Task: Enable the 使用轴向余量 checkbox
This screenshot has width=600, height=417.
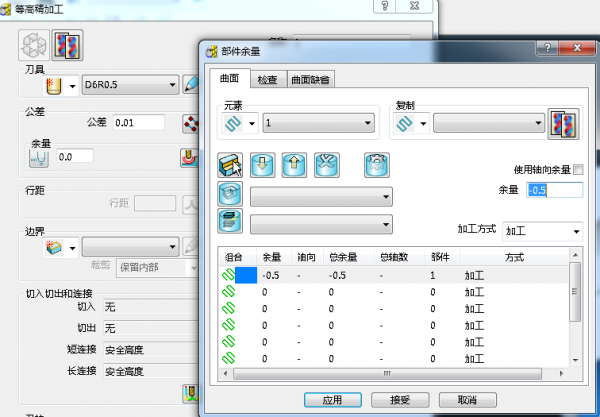Action: [x=578, y=169]
